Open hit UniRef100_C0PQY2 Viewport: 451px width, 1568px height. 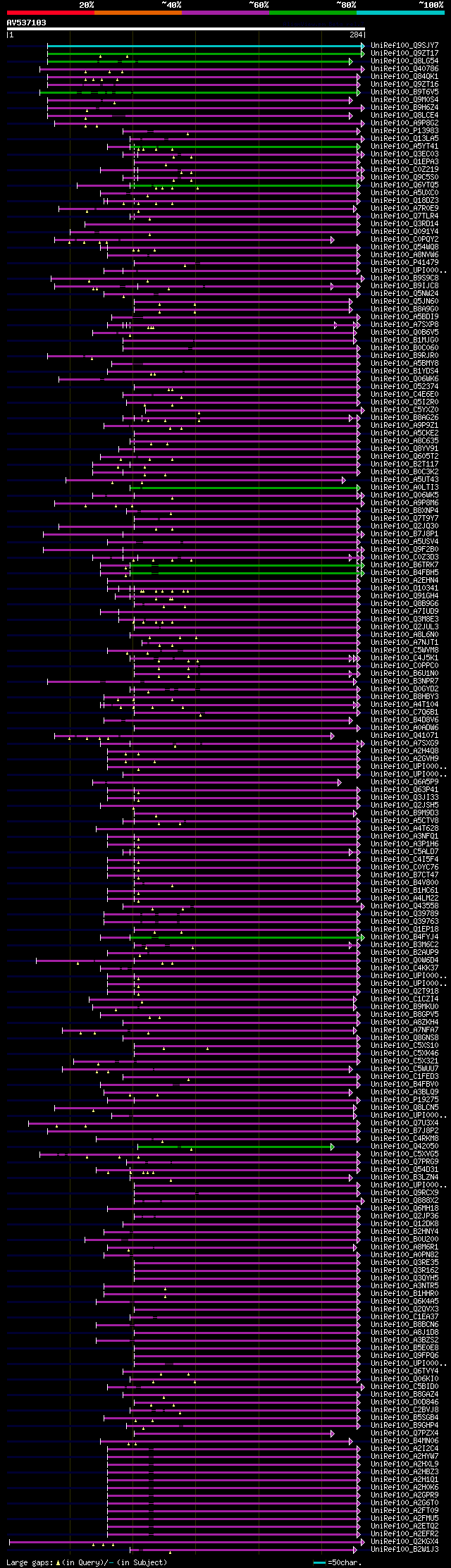[x=404, y=240]
